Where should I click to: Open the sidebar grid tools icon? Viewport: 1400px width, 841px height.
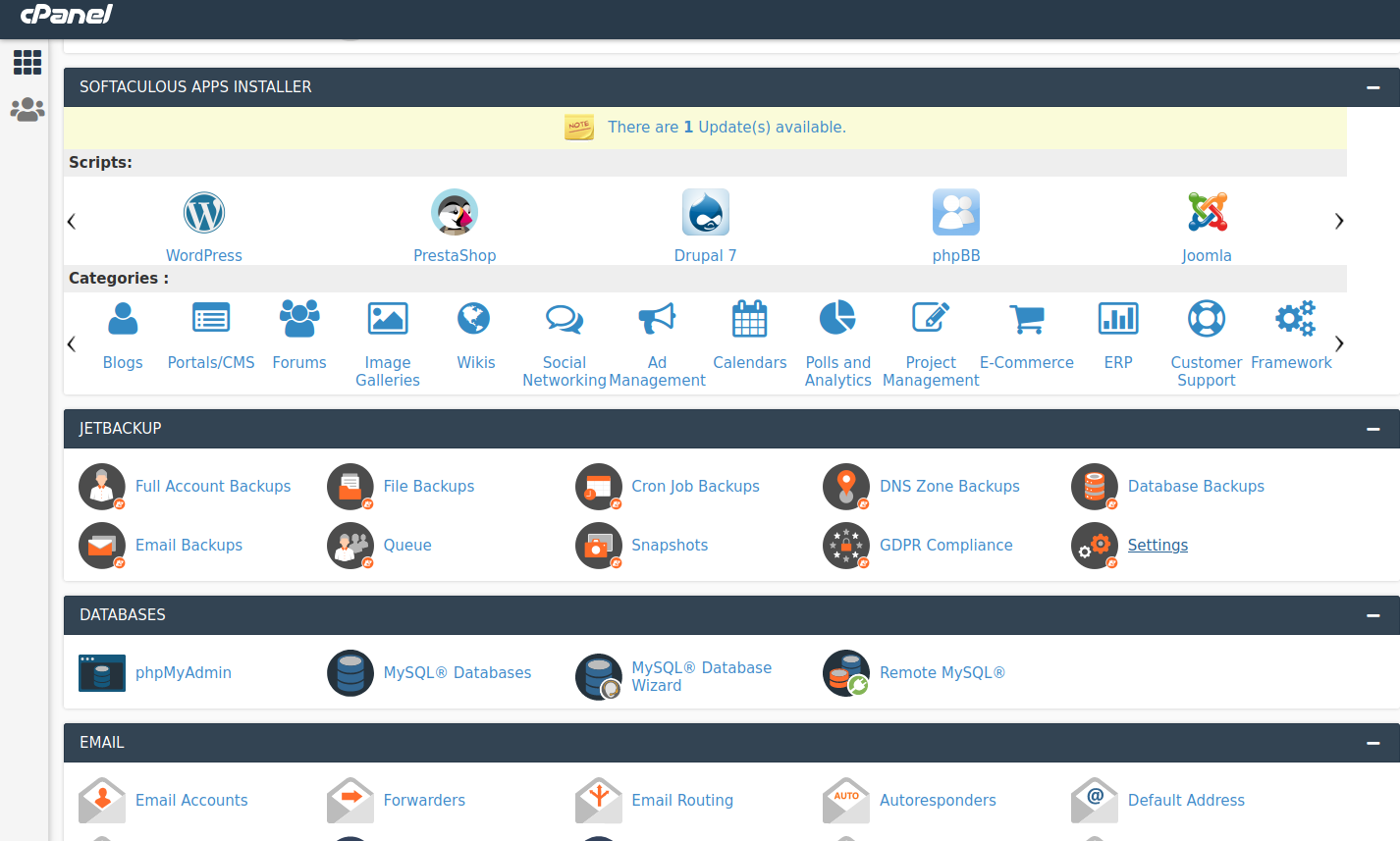point(27,63)
